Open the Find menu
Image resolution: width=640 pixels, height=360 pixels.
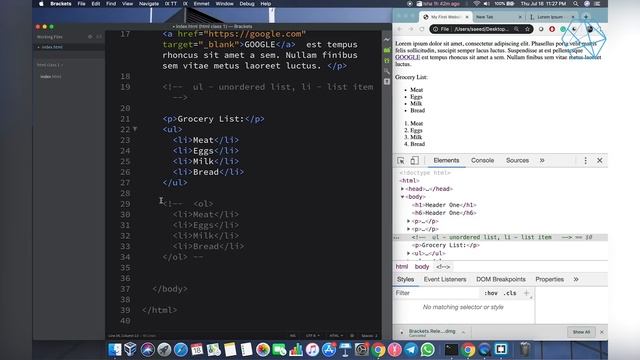tap(111, 4)
